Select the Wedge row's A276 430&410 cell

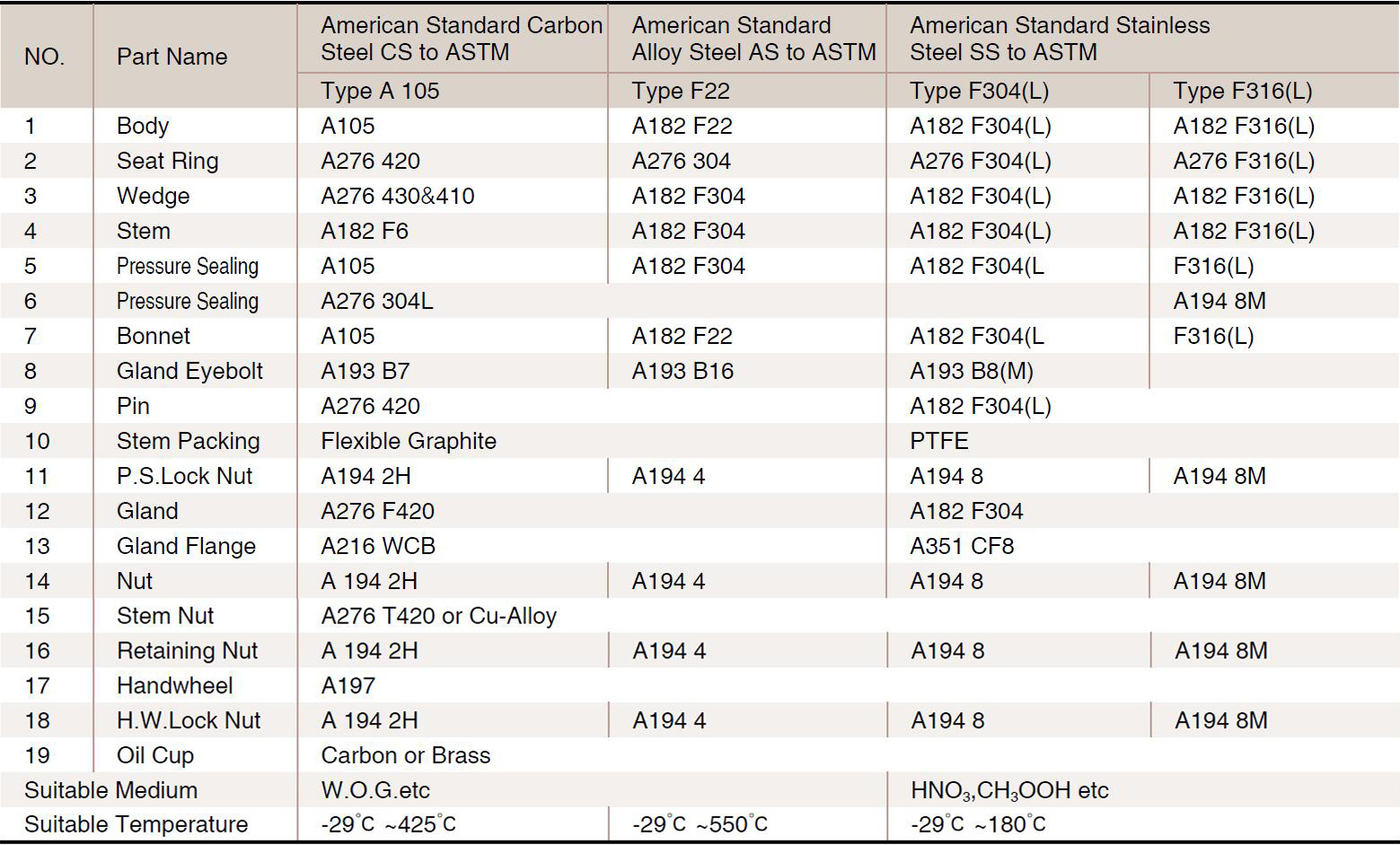[x=397, y=196]
